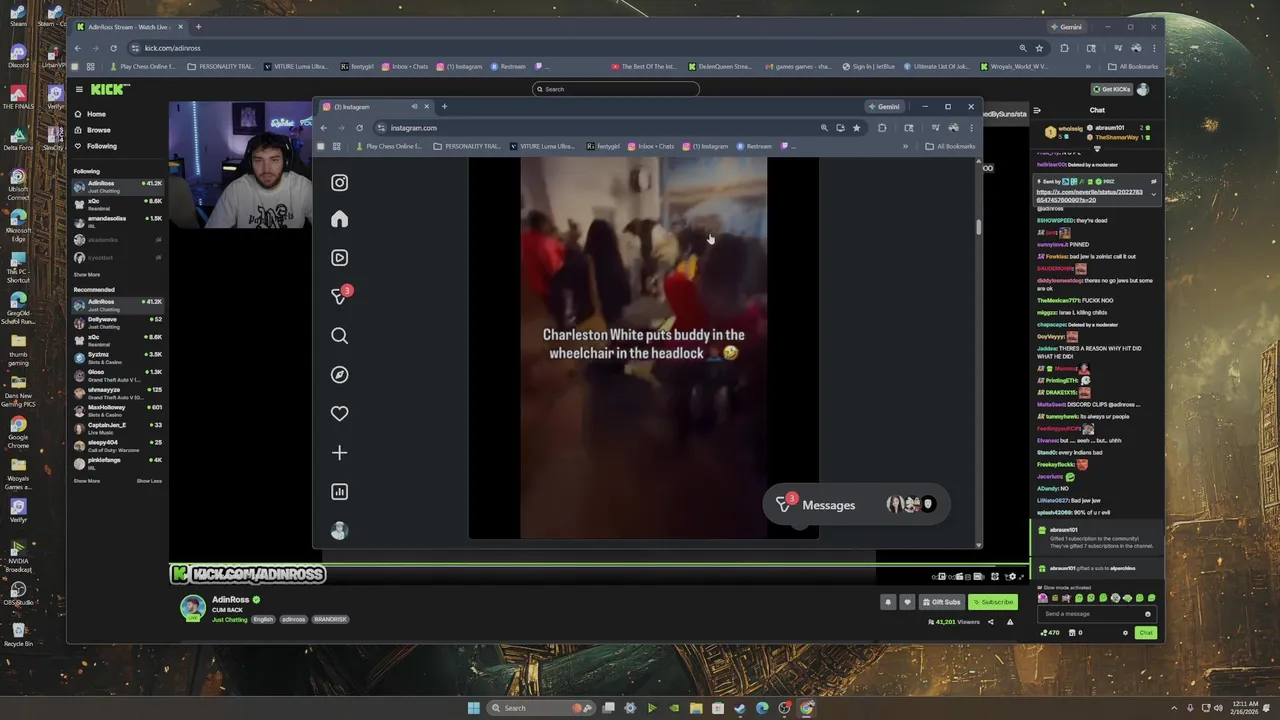
Task: Click the Get KICKs button
Action: tap(1111, 89)
